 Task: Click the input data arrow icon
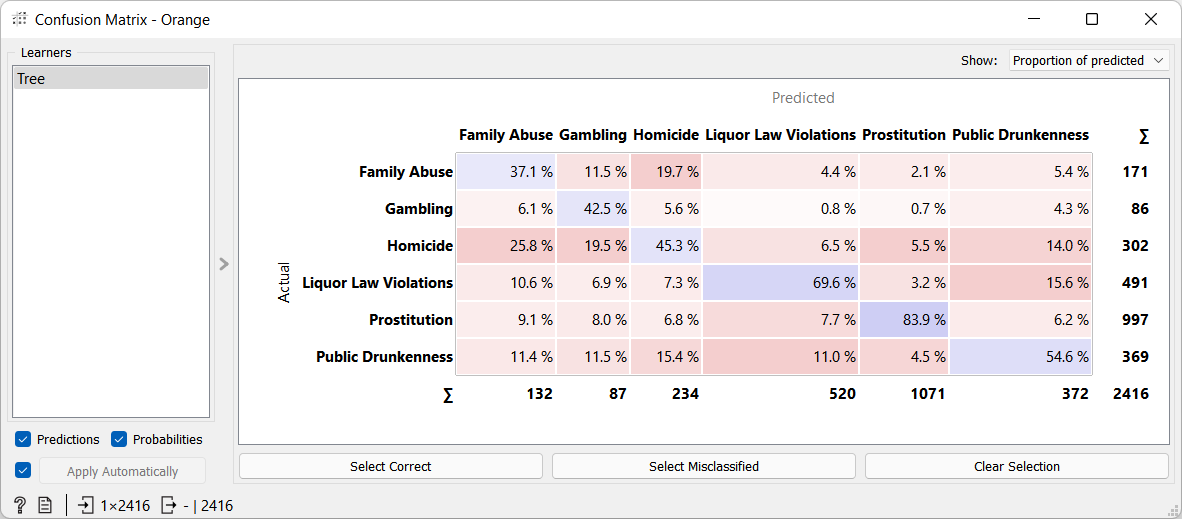click(x=86, y=505)
